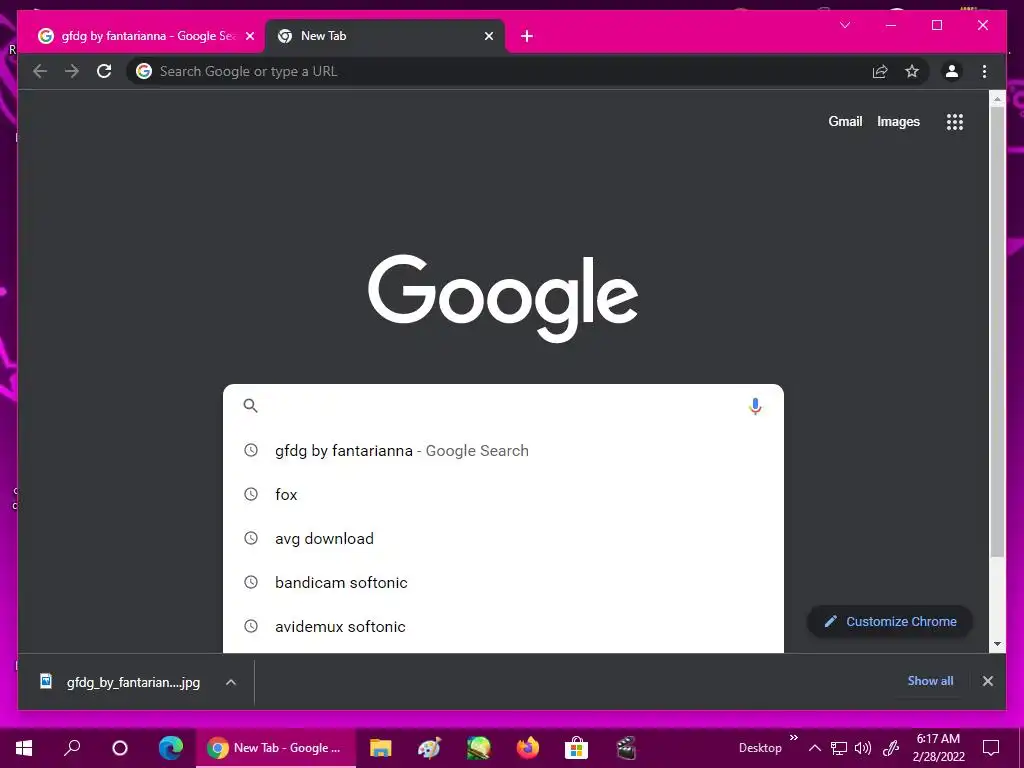Open downloaded gfdg_by_fantarian jpg file
This screenshot has height=768, width=1024.
120,682
